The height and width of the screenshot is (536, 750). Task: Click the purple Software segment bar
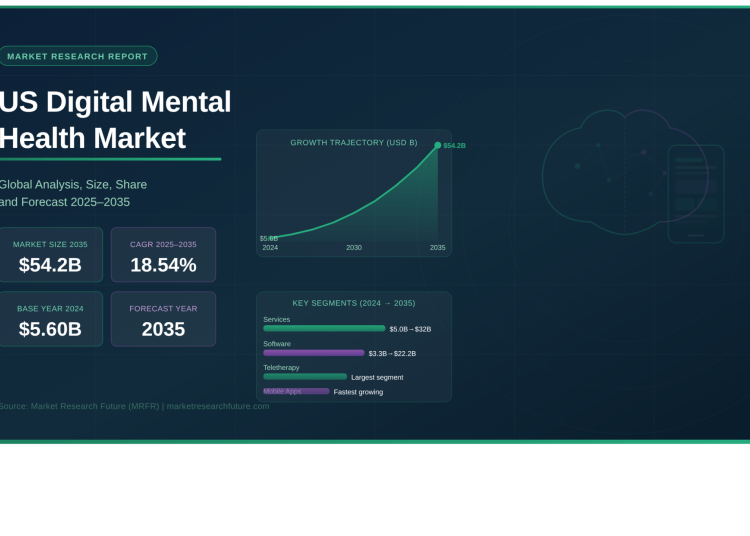tap(313, 353)
